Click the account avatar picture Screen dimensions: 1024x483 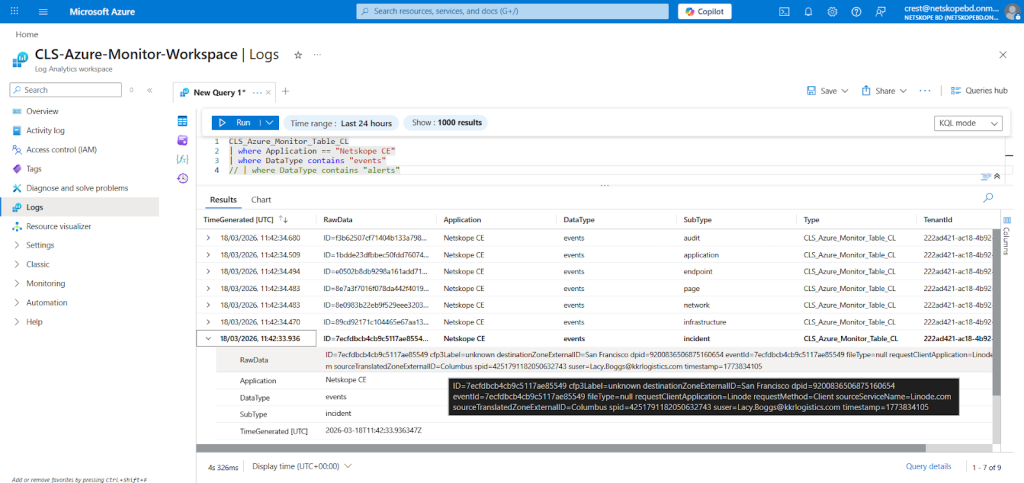coord(1011,11)
